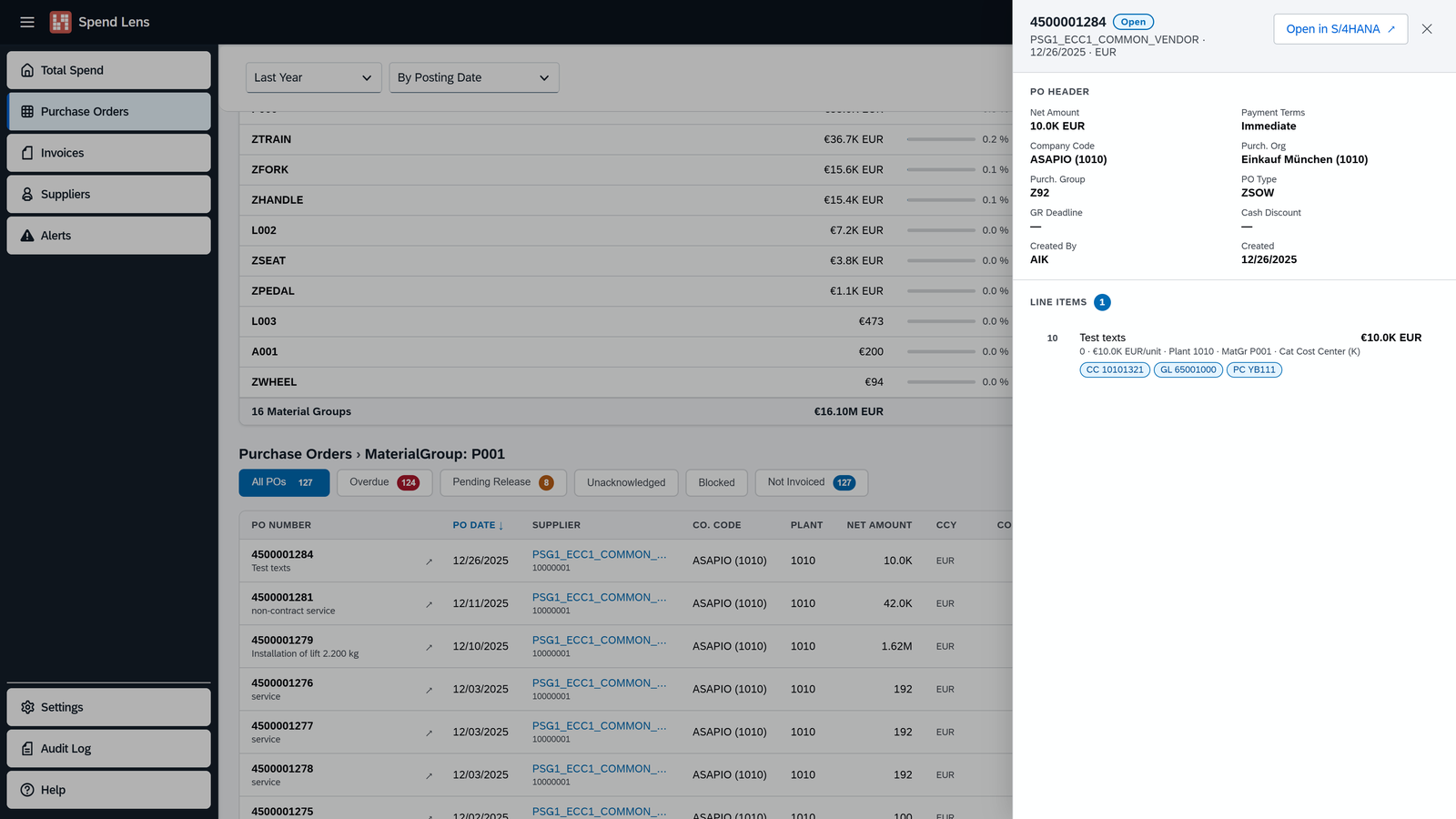Open the Invoices section
The height and width of the screenshot is (819, 1456).
[108, 153]
